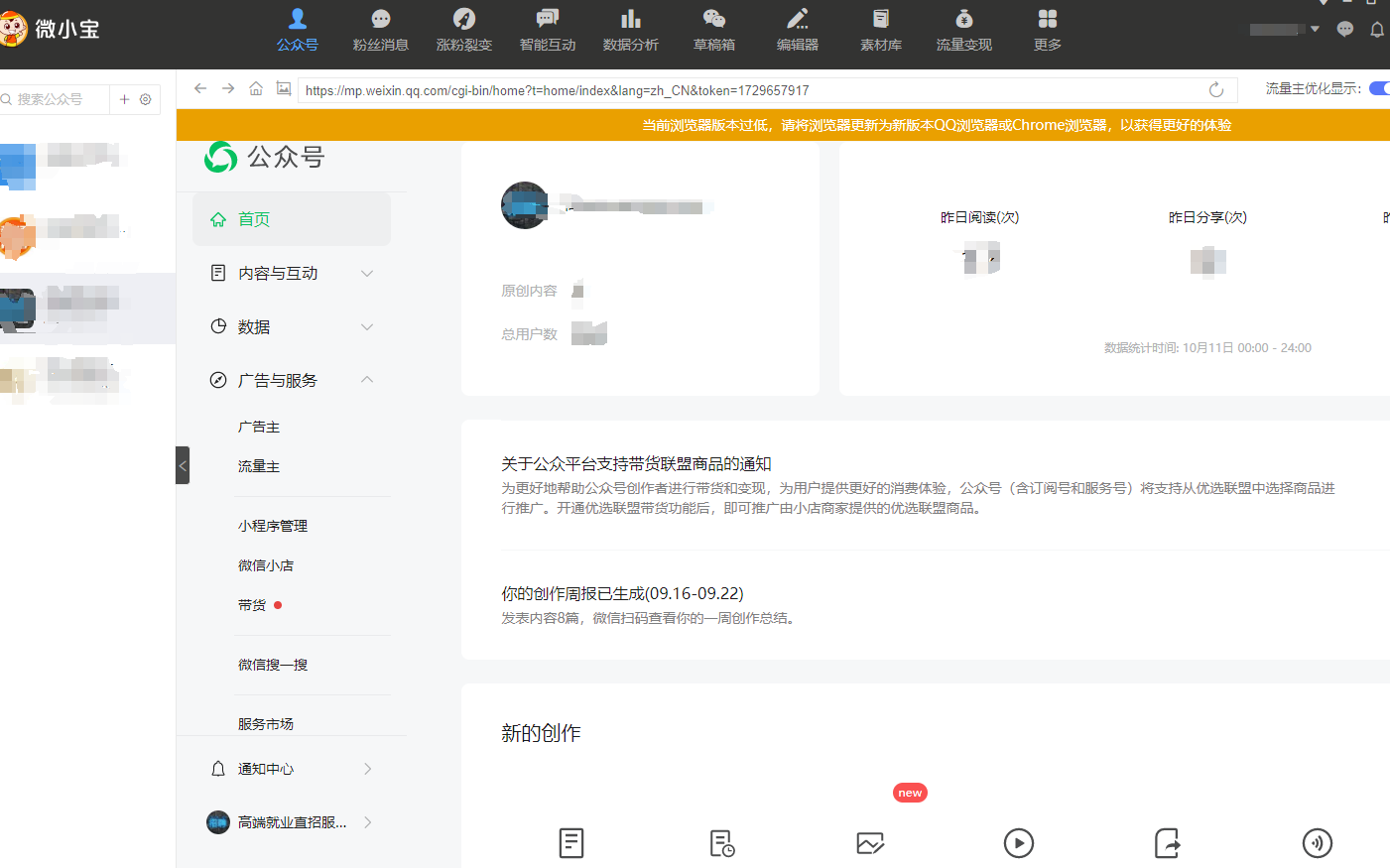The width and height of the screenshot is (1390, 868).
Task: Expand 内容与互动 menu chevron
Action: [367, 273]
